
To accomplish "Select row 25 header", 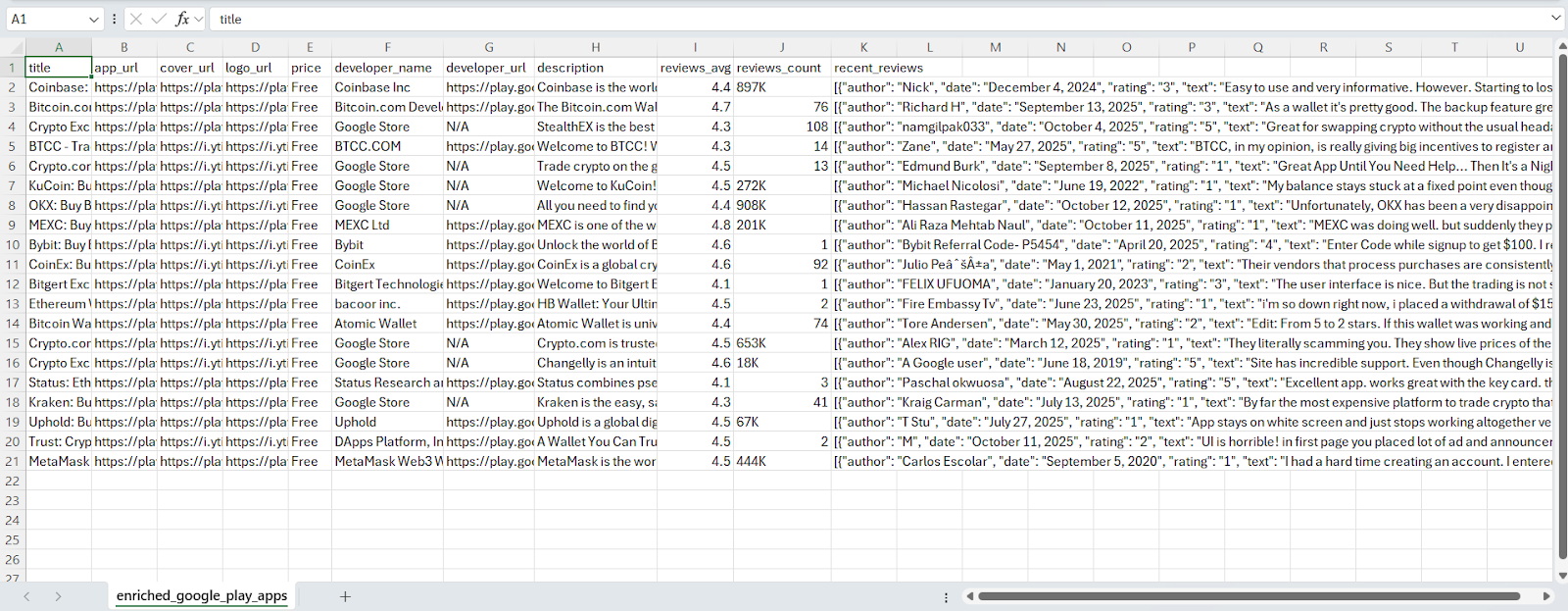I will tap(13, 539).
